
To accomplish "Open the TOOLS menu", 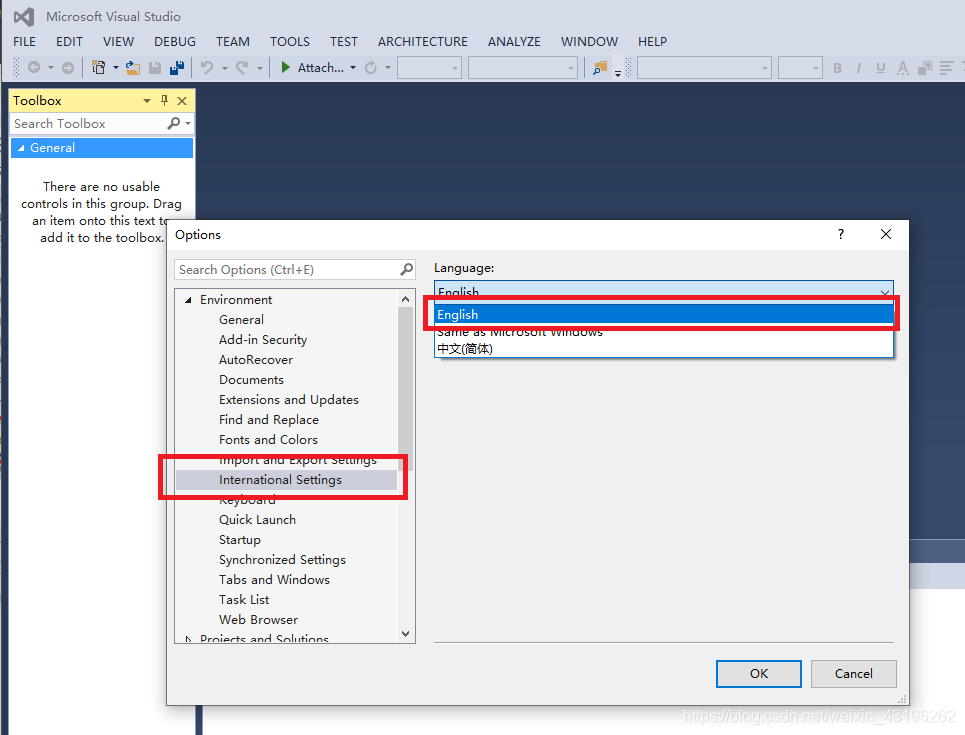I will tap(290, 41).
